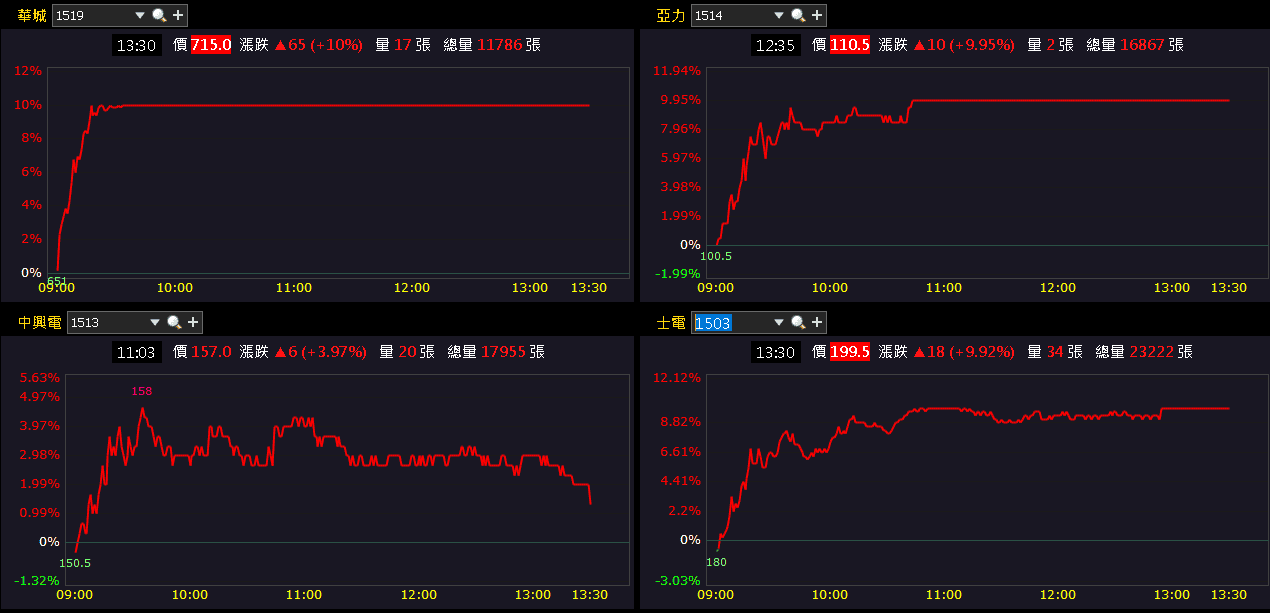This screenshot has width=1270, height=613.
Task: Click the 180 open price label on 士電 chart
Action: click(x=716, y=562)
